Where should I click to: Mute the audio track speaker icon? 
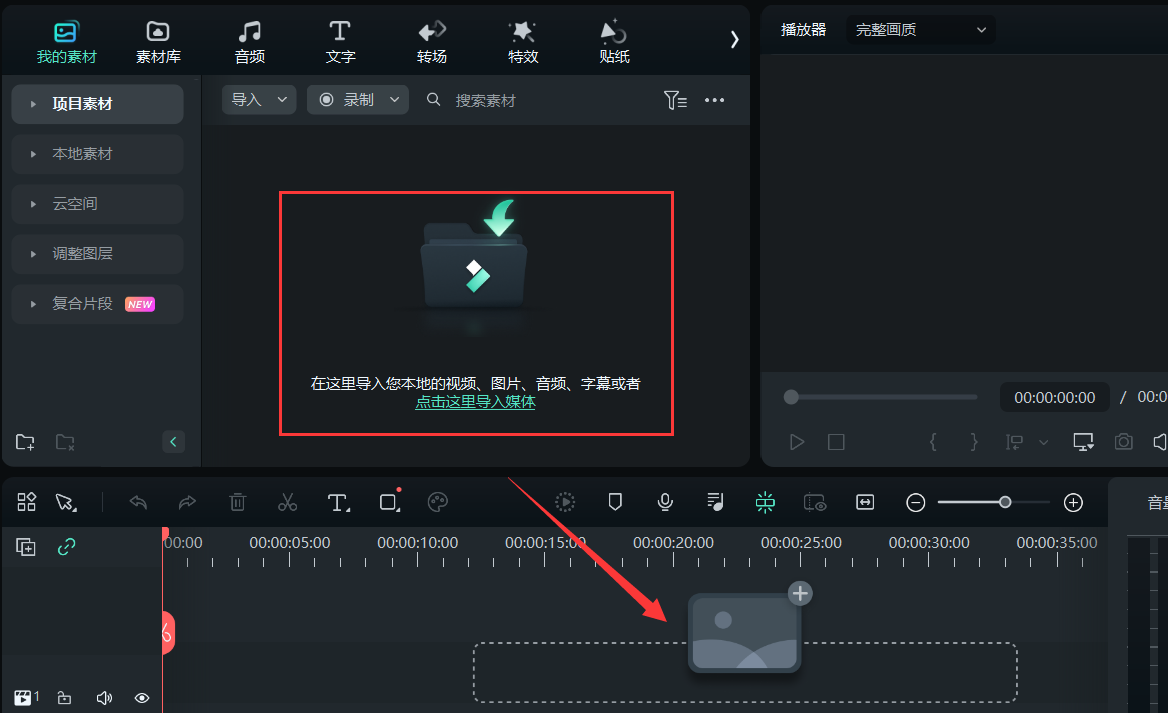(104, 697)
